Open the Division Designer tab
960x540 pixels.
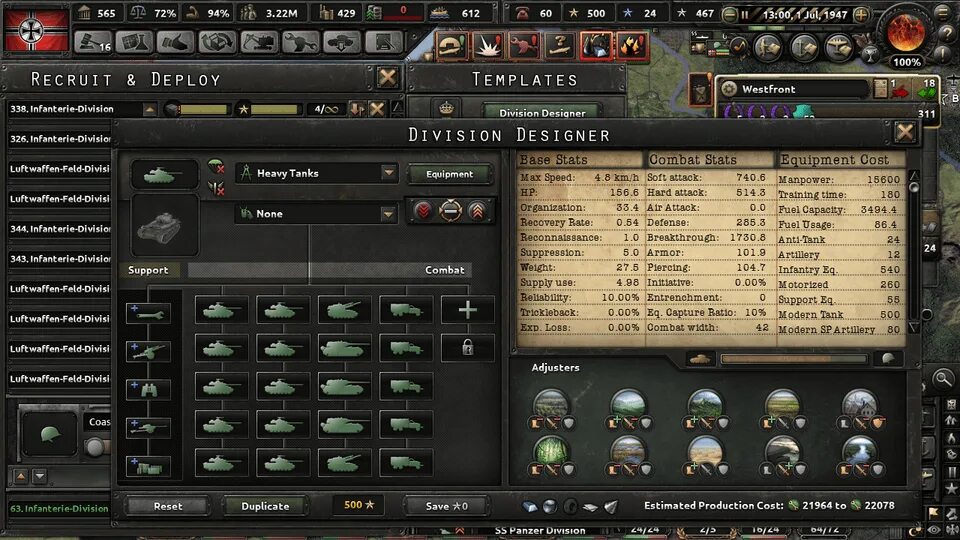click(x=542, y=113)
